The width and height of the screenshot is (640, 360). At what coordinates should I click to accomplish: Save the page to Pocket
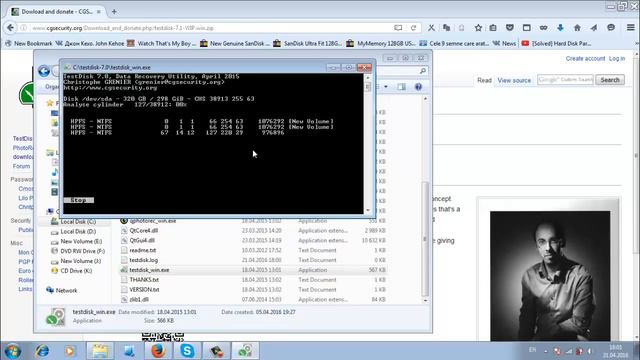510,28
